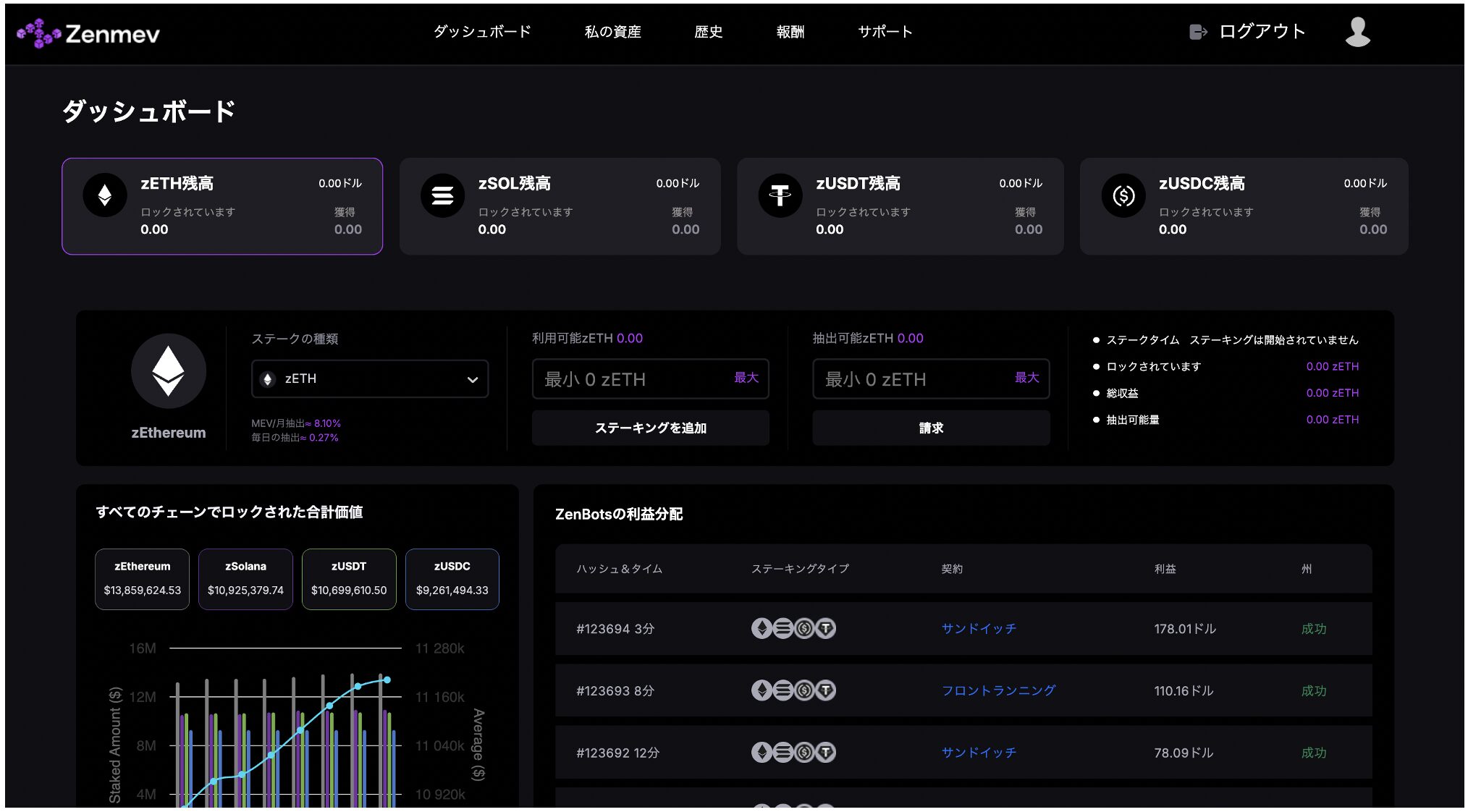Click the cyan average line's last data point
This screenshot has width=1468, height=812.
387,680
